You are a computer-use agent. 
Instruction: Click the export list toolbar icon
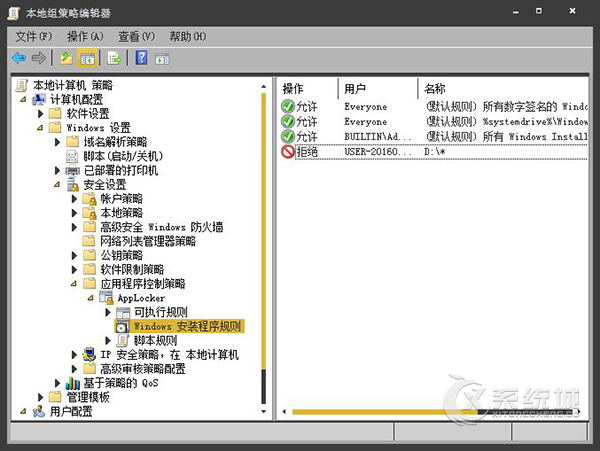[x=114, y=58]
